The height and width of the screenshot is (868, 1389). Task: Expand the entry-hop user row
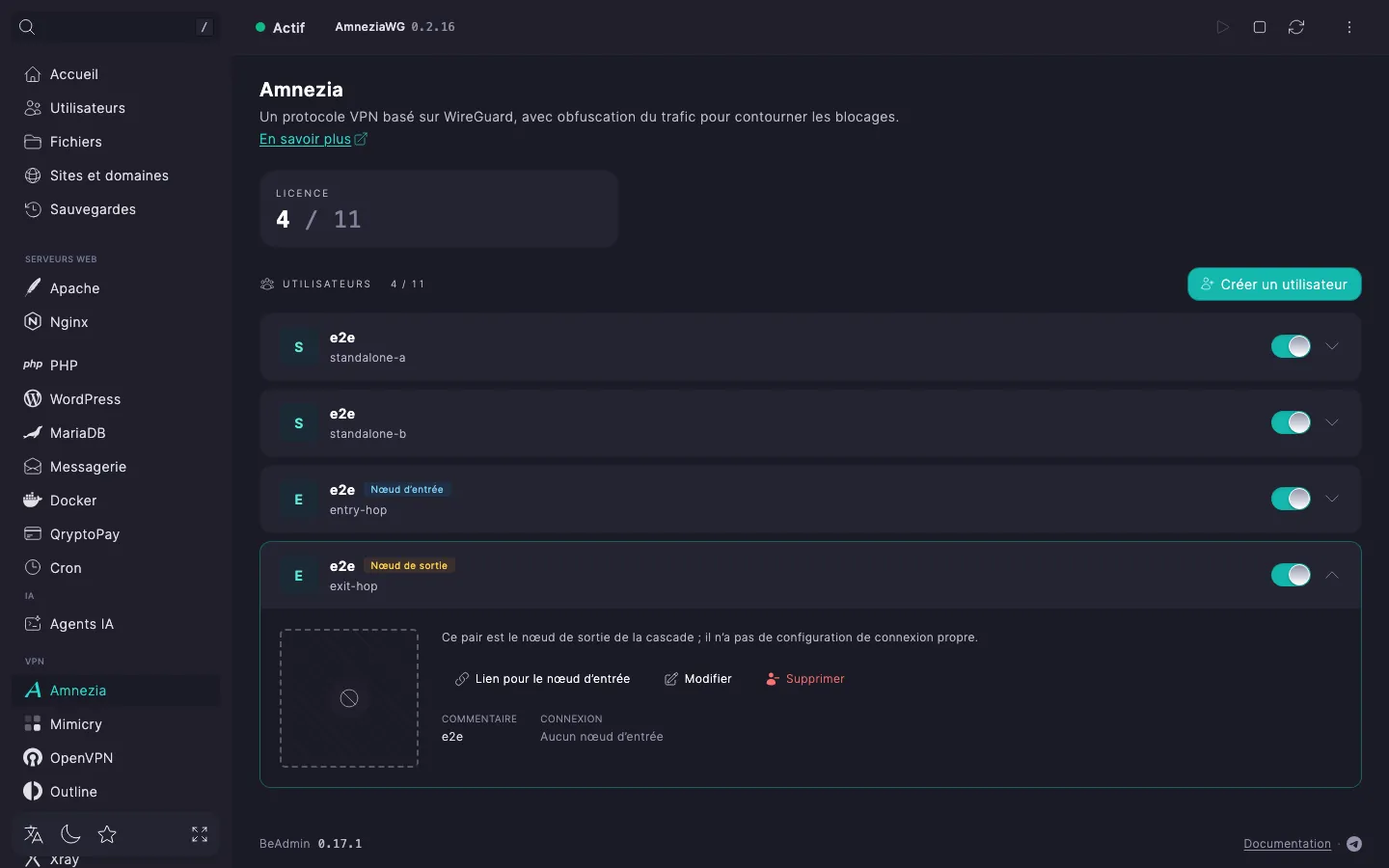tap(1332, 499)
